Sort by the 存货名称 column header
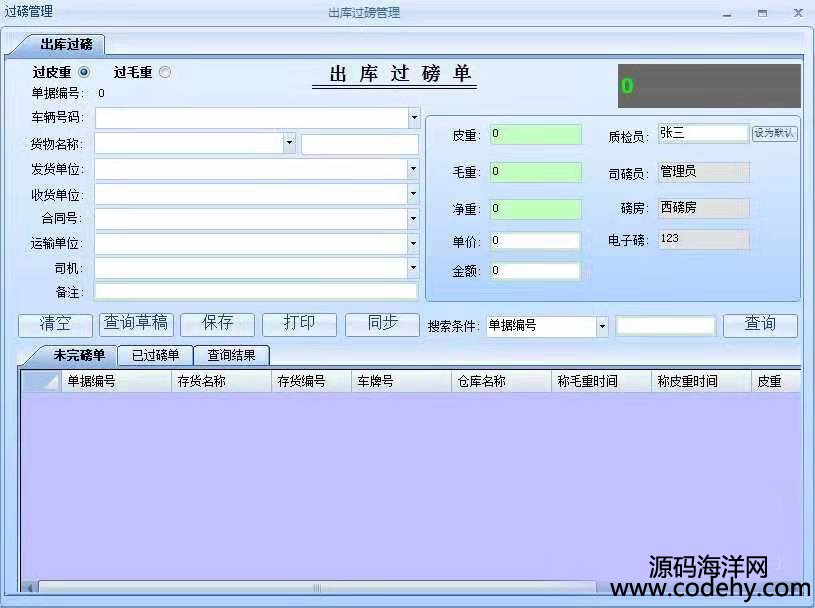This screenshot has width=815, height=608. [x=221, y=381]
